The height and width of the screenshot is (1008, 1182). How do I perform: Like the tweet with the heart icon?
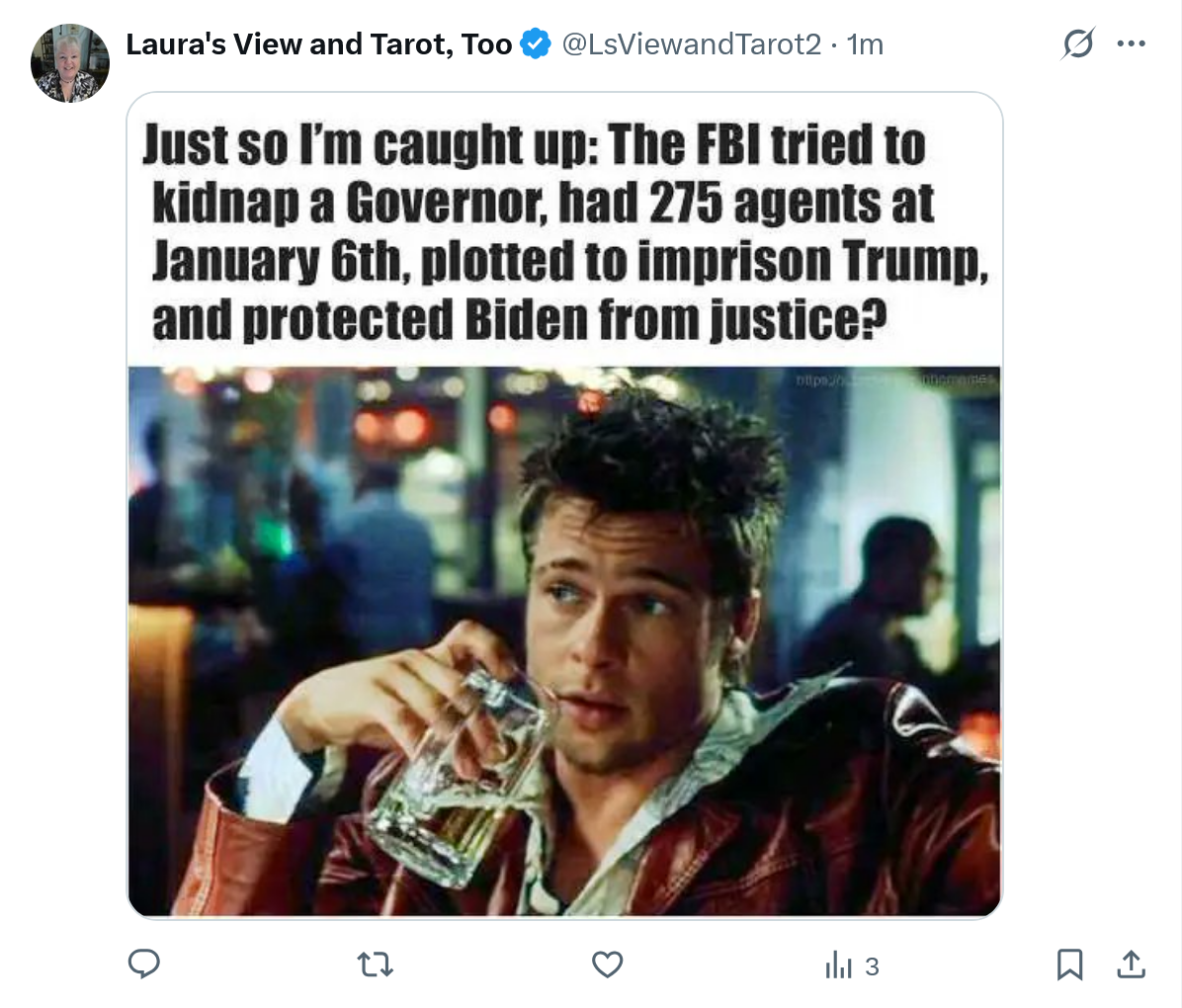click(x=607, y=964)
